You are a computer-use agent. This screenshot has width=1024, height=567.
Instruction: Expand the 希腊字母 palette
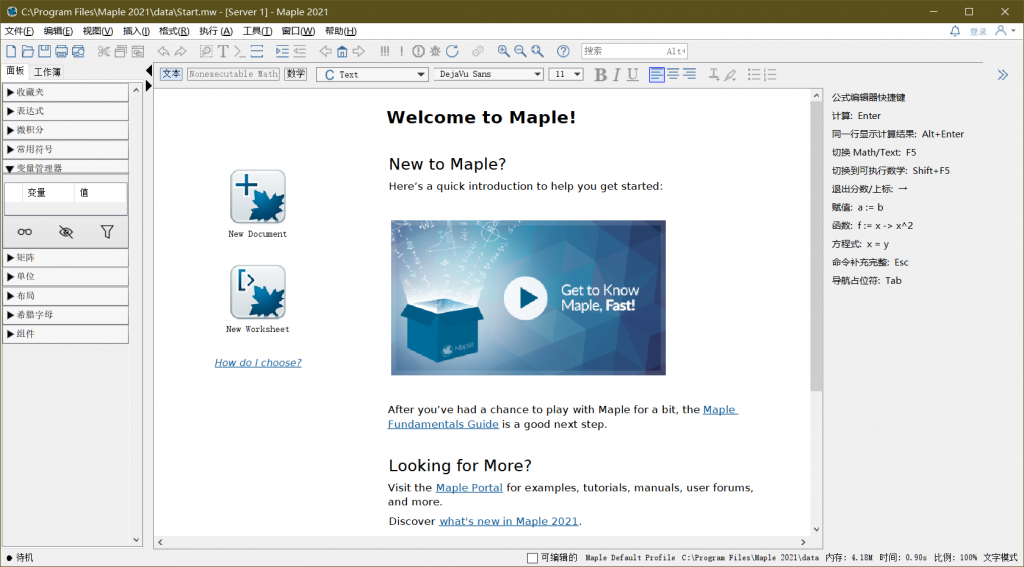(65, 315)
